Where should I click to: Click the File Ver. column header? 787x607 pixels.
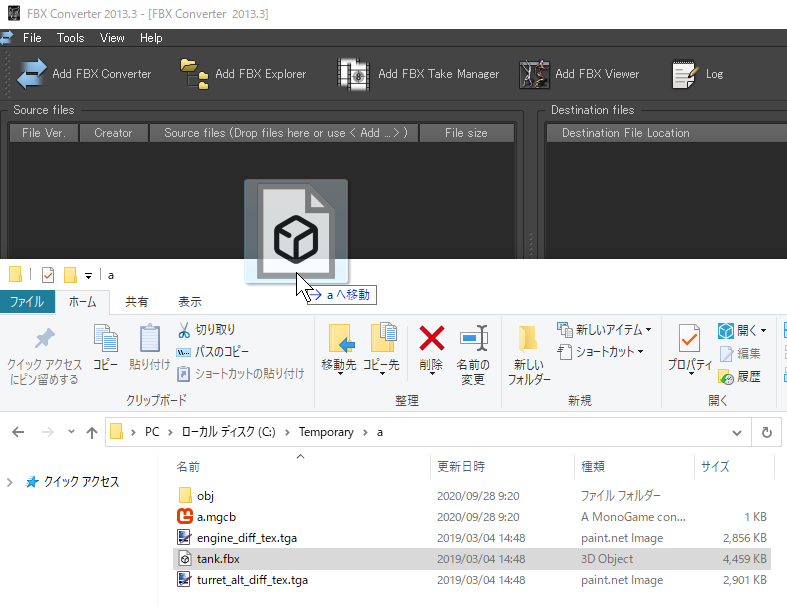tap(44, 133)
